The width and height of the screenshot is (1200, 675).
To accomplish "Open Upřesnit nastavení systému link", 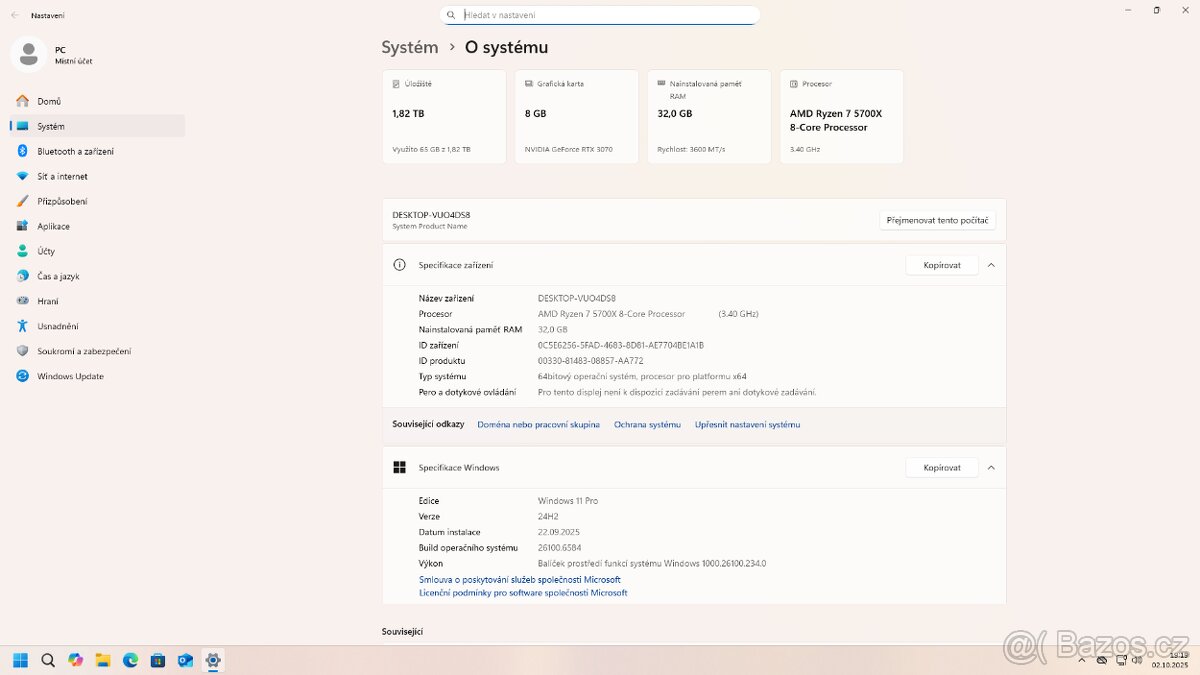I will click(745, 424).
